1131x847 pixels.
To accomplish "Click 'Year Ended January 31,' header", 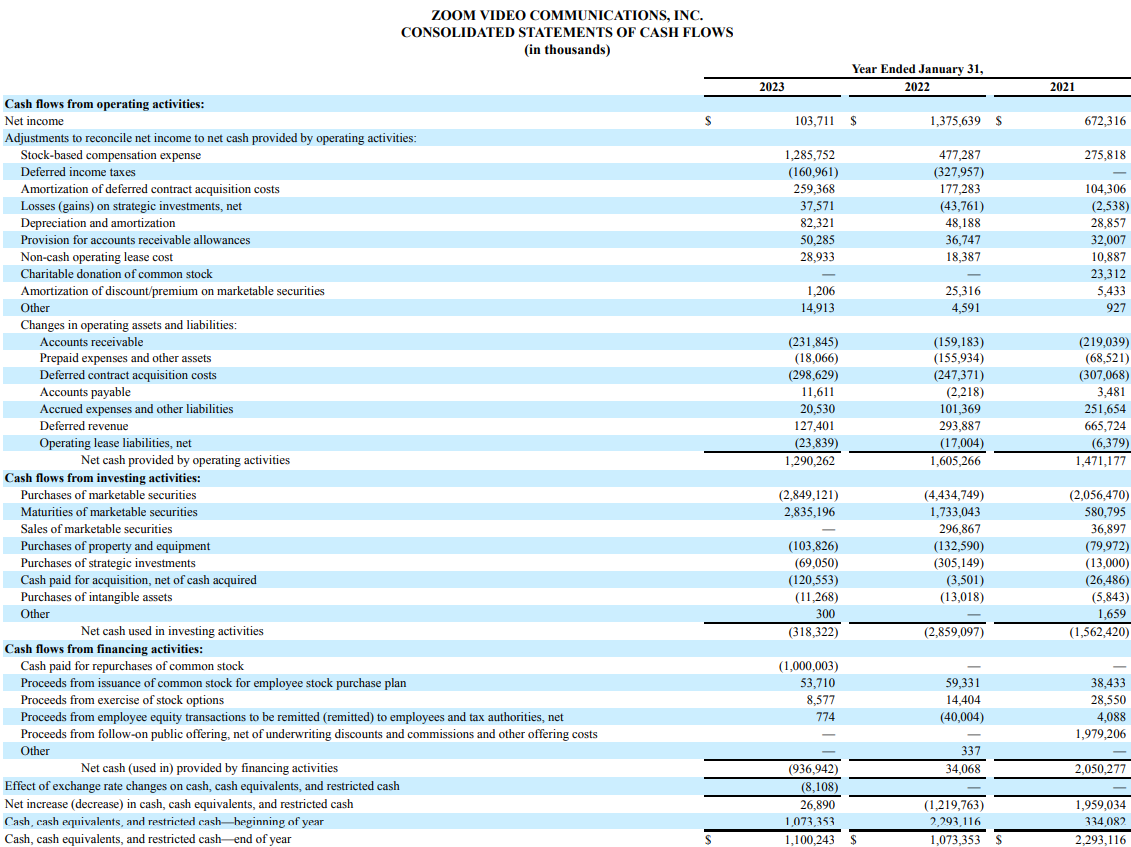I will [x=917, y=69].
